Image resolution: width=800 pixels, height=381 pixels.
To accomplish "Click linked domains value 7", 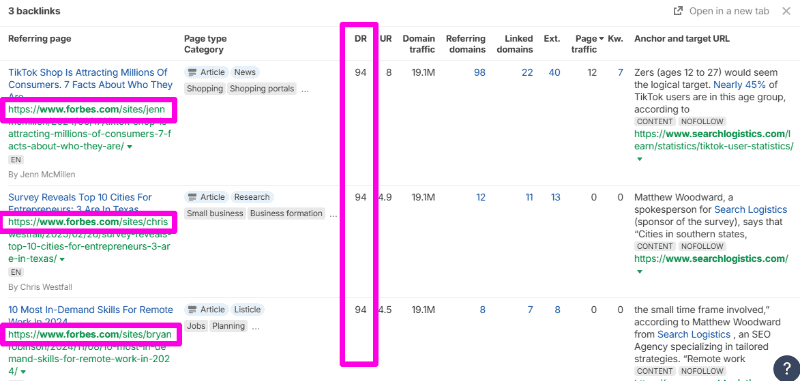I will click(530, 310).
